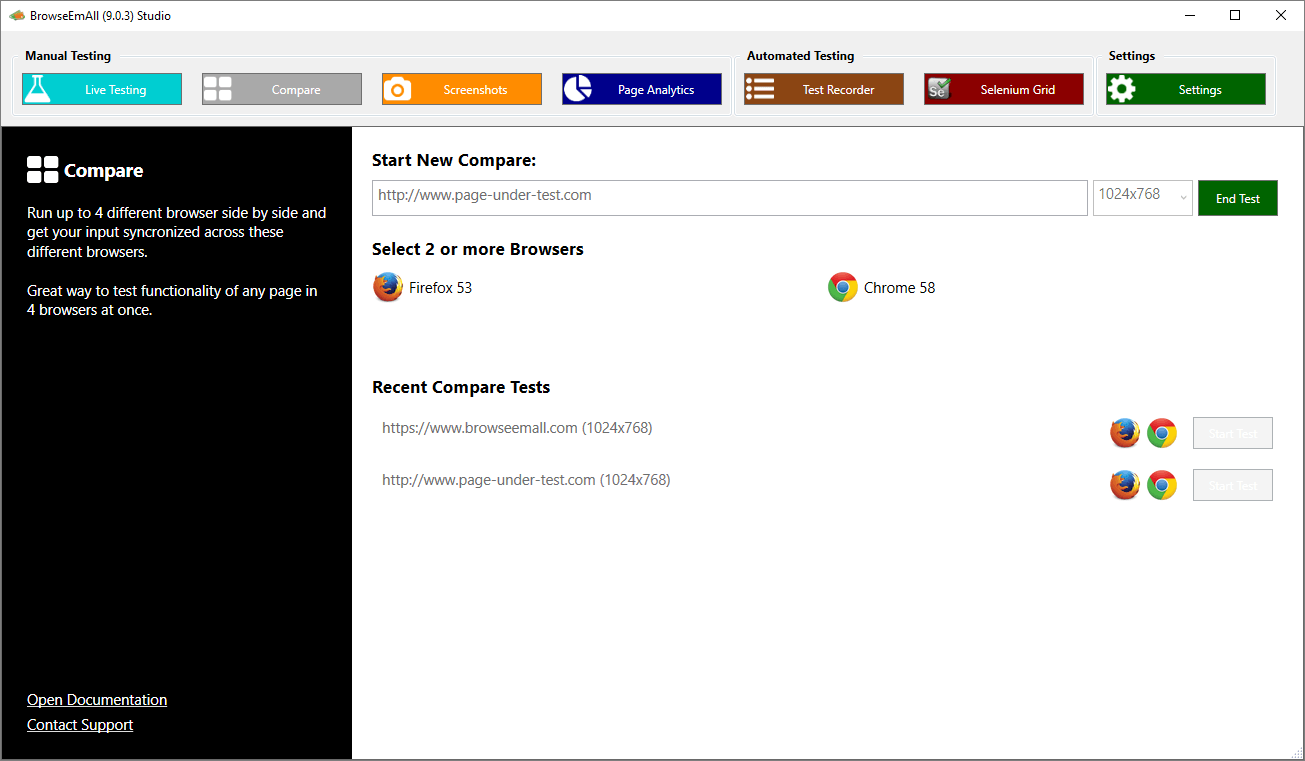The height and width of the screenshot is (761, 1305).
Task: Click the Live Testing flask icon
Action: point(37,89)
